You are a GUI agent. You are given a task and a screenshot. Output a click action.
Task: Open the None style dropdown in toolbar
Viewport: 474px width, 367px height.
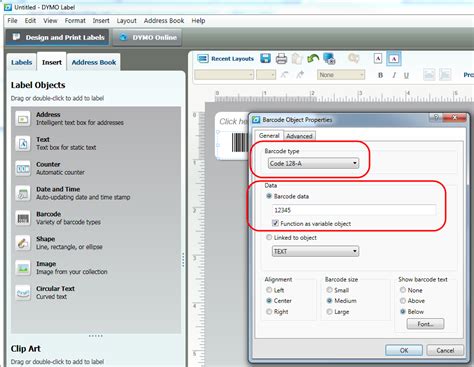[x=341, y=75]
